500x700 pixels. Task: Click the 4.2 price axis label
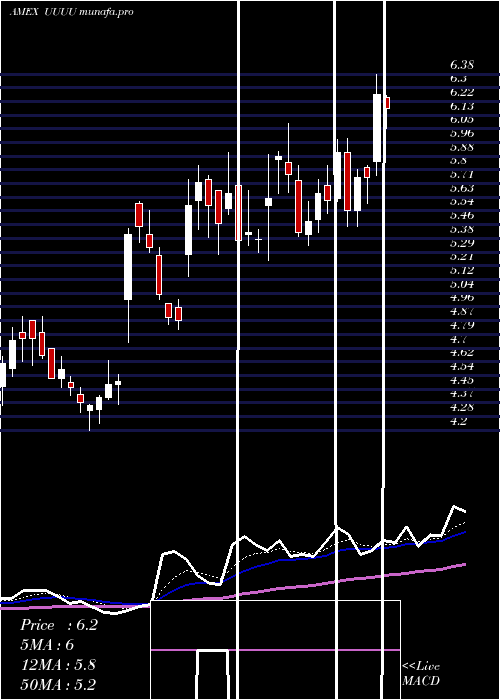(459, 421)
